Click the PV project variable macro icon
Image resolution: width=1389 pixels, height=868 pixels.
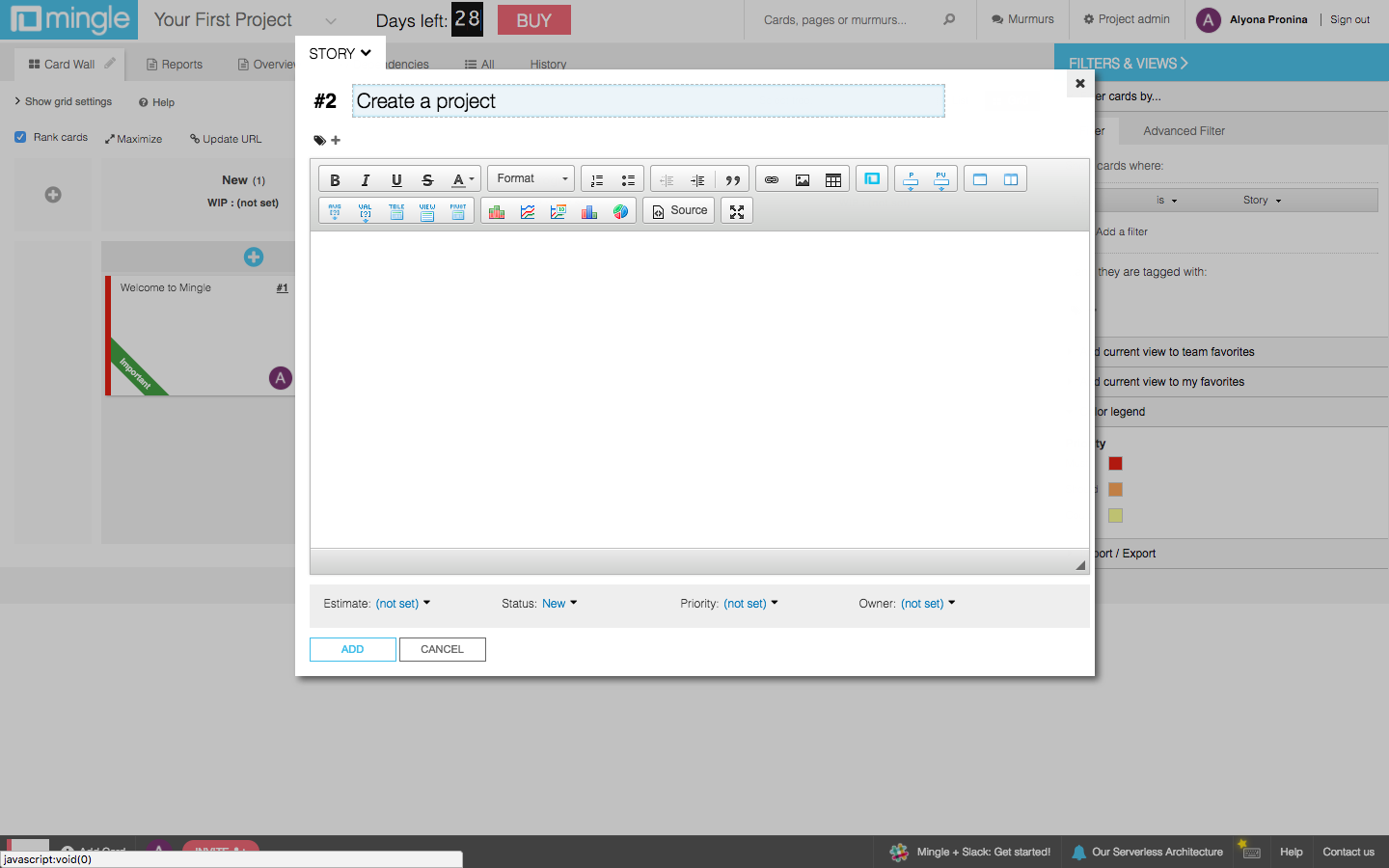(941, 179)
